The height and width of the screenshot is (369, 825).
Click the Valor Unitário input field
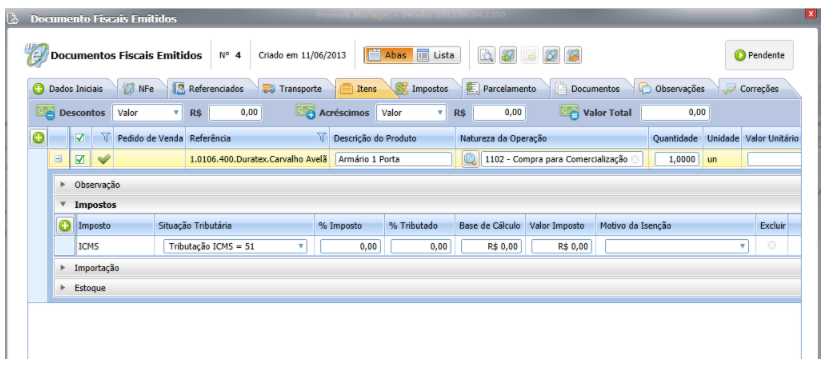[774, 159]
